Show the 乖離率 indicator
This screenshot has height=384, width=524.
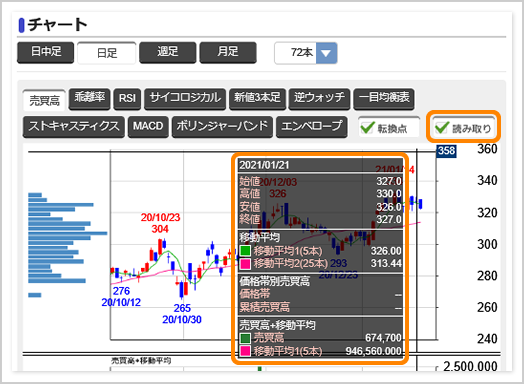click(89, 98)
